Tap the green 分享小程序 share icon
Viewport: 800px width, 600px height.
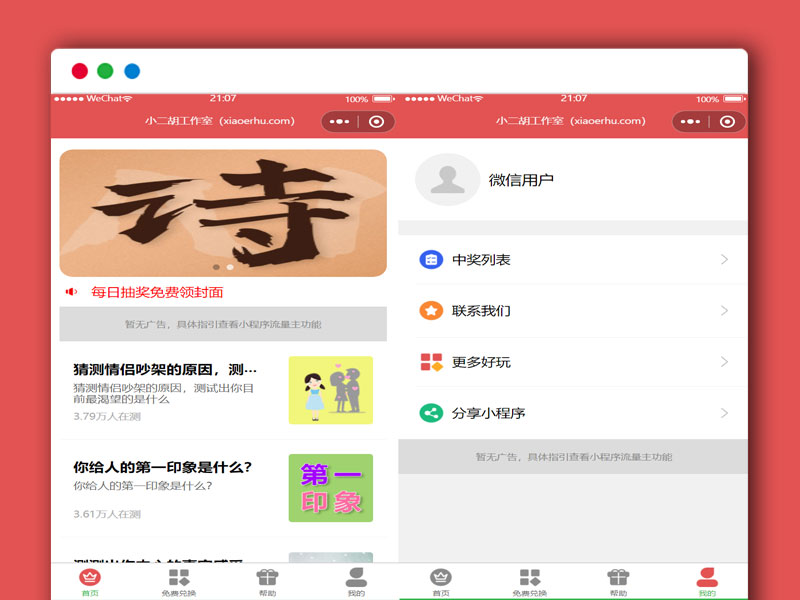[430, 411]
